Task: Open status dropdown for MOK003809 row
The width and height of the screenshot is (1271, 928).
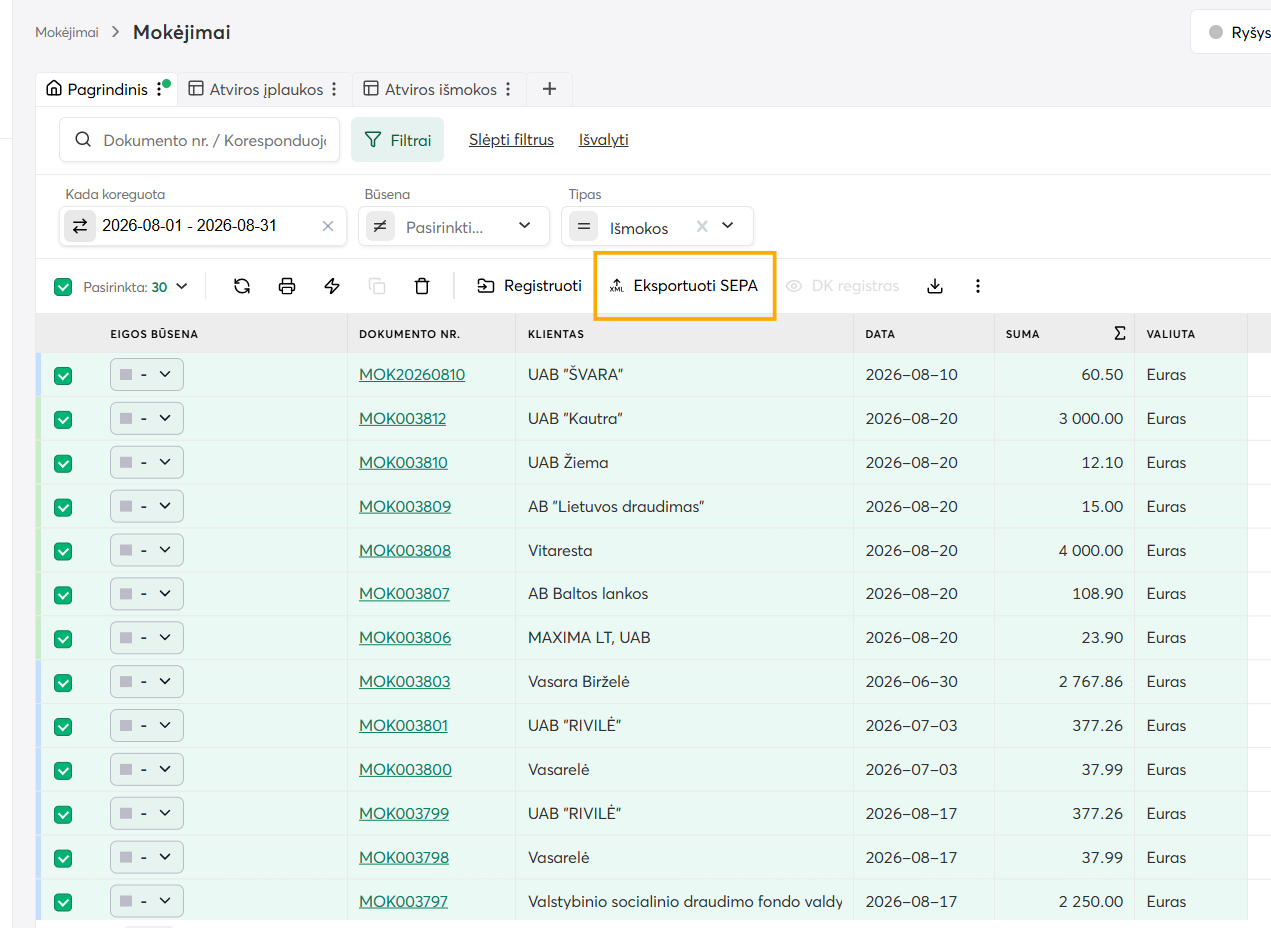Action: tap(147, 506)
